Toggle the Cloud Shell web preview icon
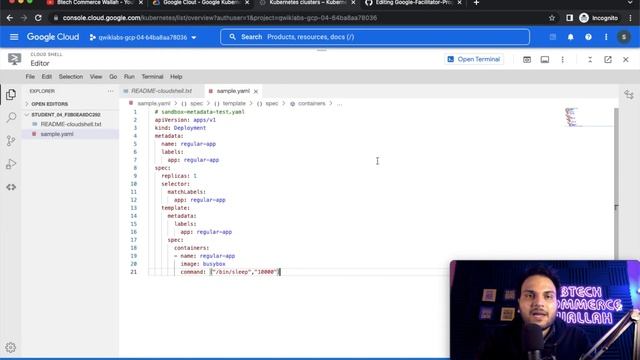 tap(527, 60)
